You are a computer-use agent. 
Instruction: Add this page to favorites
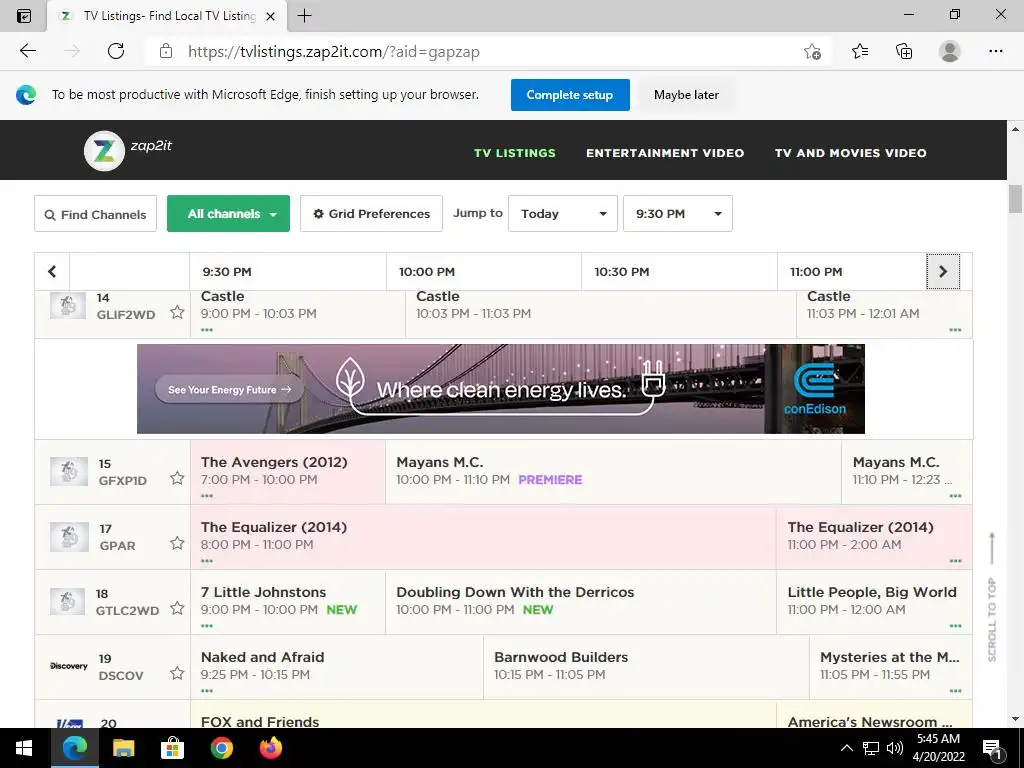[812, 51]
